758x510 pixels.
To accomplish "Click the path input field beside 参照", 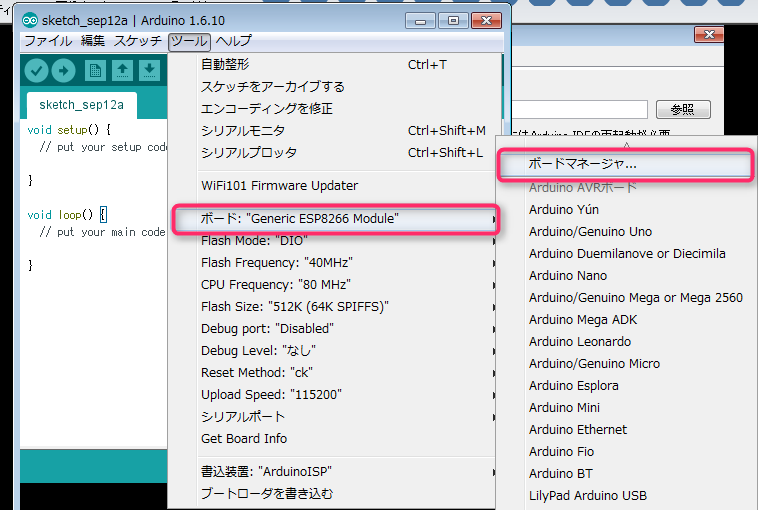I will (580, 110).
